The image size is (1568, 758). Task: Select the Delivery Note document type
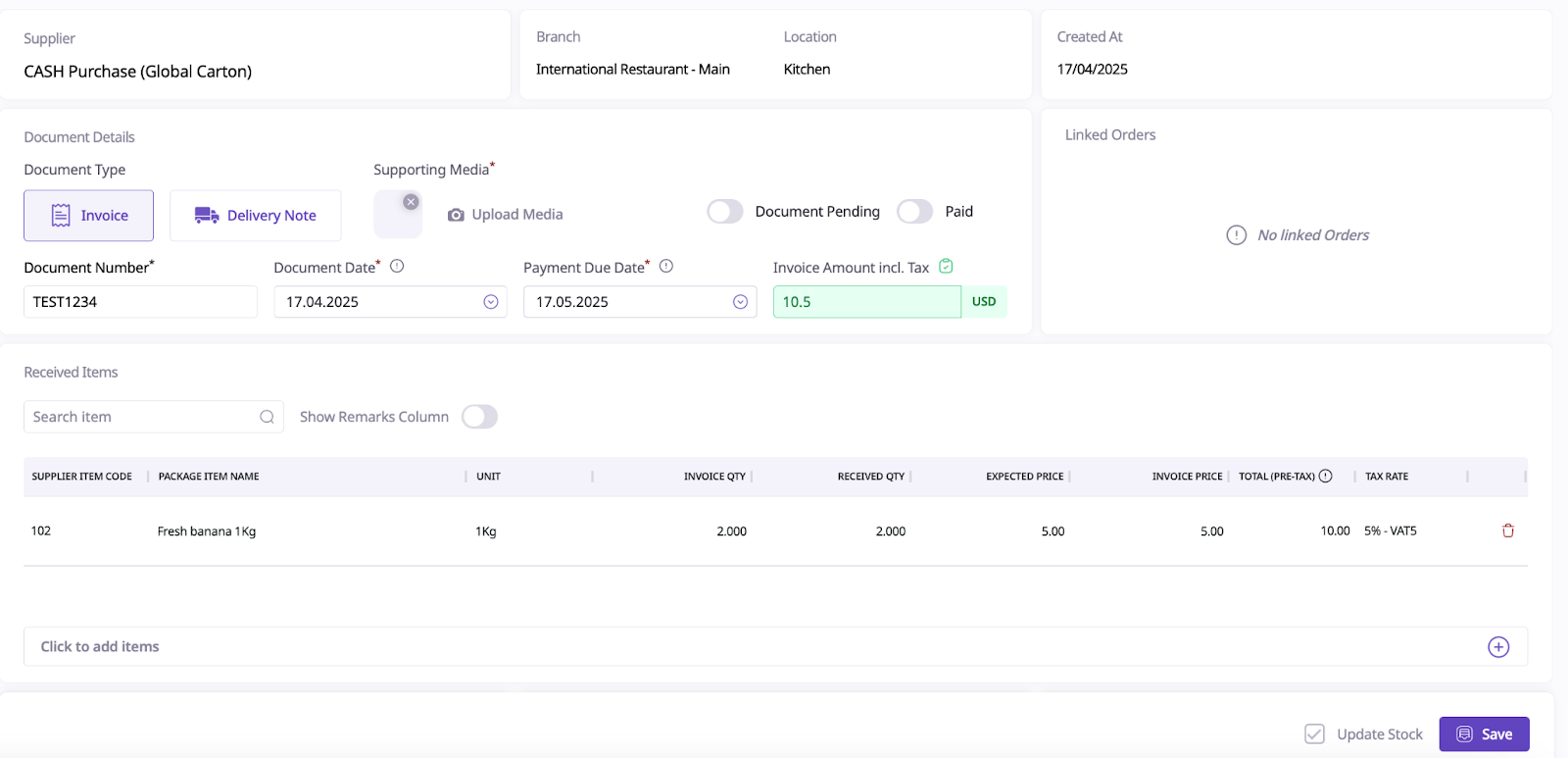coord(256,216)
